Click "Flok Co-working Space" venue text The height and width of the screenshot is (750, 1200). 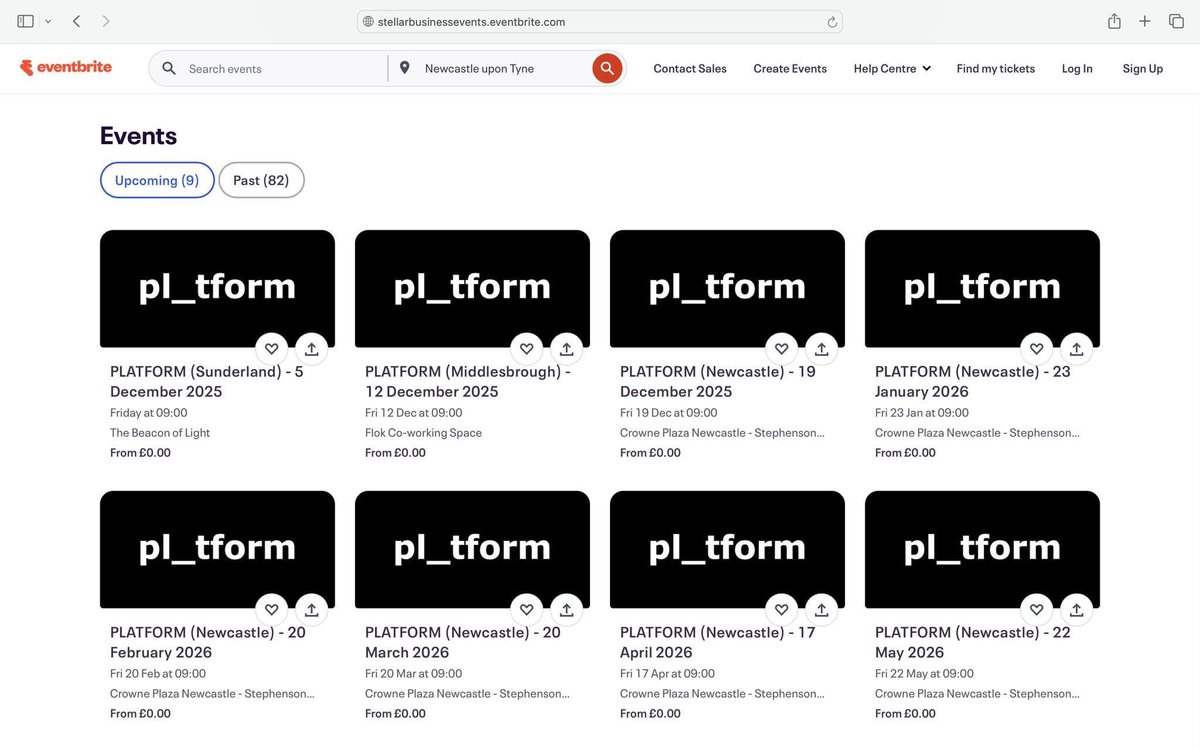(x=423, y=433)
